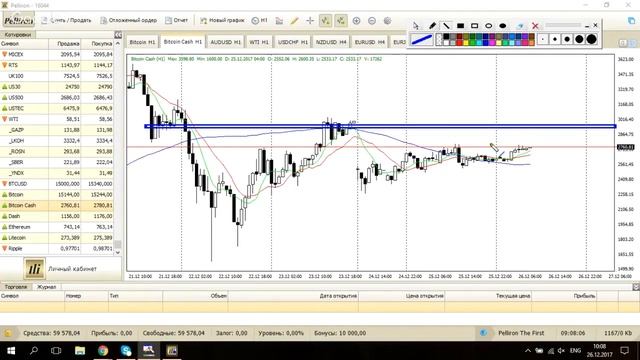
Task: Select the US500 quote row
Action: [57, 98]
